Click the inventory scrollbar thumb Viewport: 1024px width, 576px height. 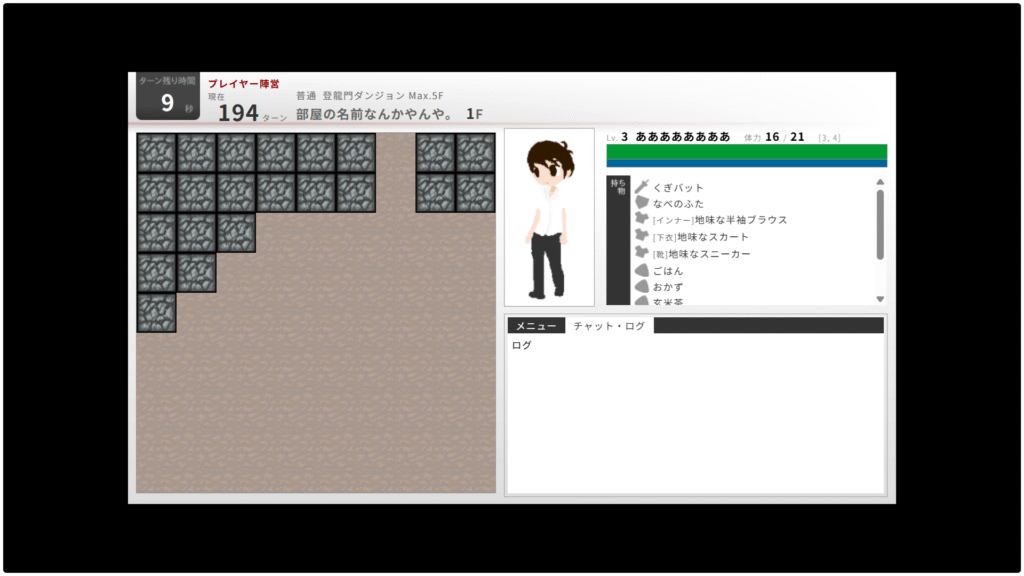880,224
